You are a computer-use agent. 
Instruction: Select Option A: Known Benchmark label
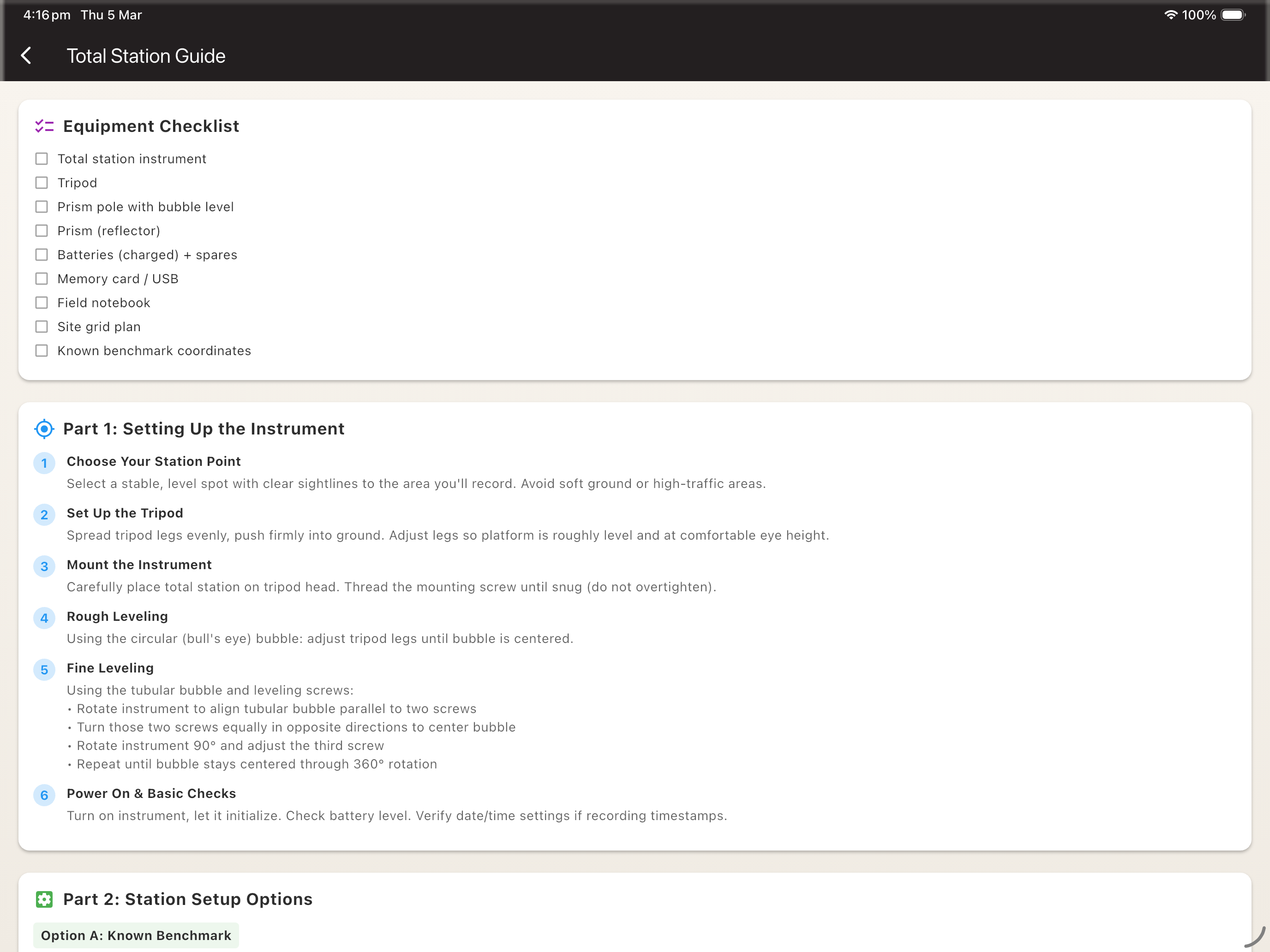click(x=136, y=935)
